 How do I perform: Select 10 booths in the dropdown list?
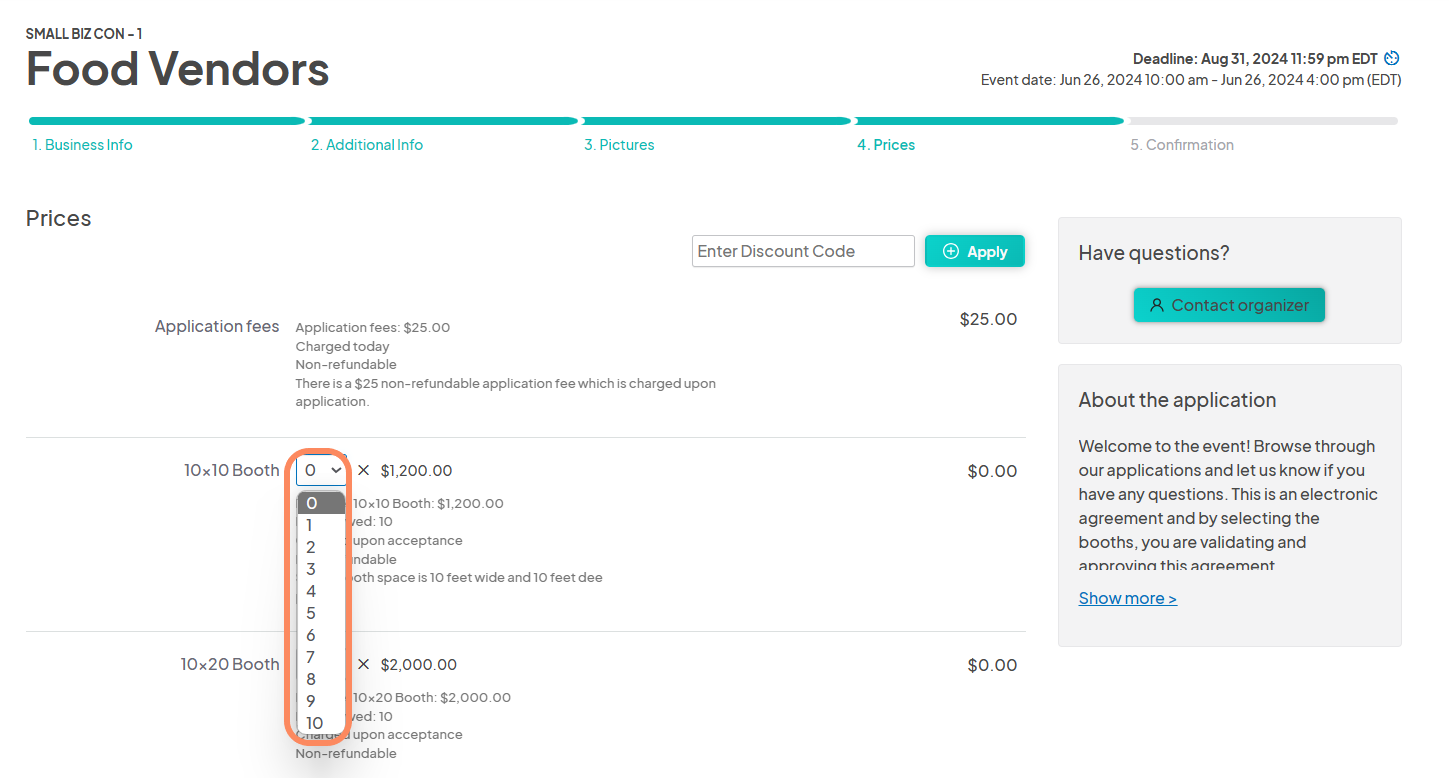click(x=321, y=723)
